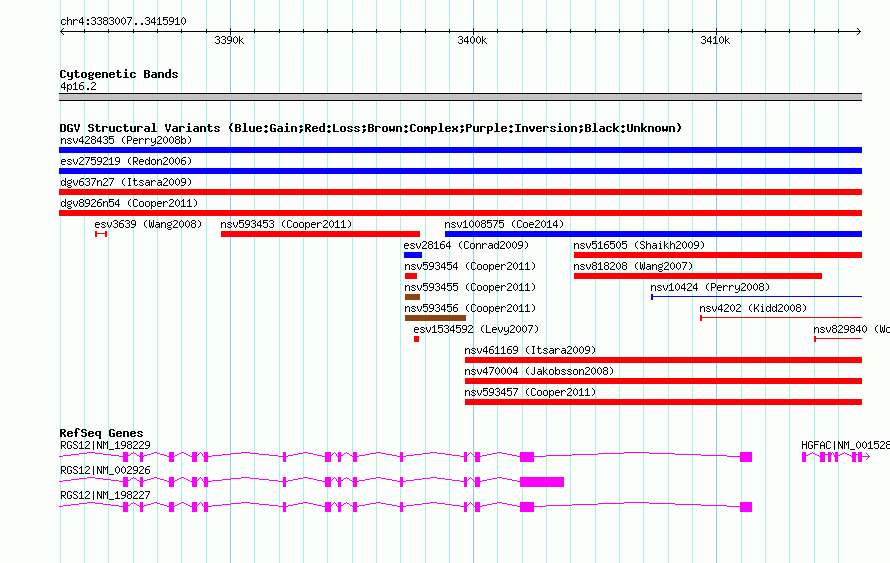
Task: Open the dgv8926n54 (Cooper2011) variant bar
Action: [x=460, y=213]
